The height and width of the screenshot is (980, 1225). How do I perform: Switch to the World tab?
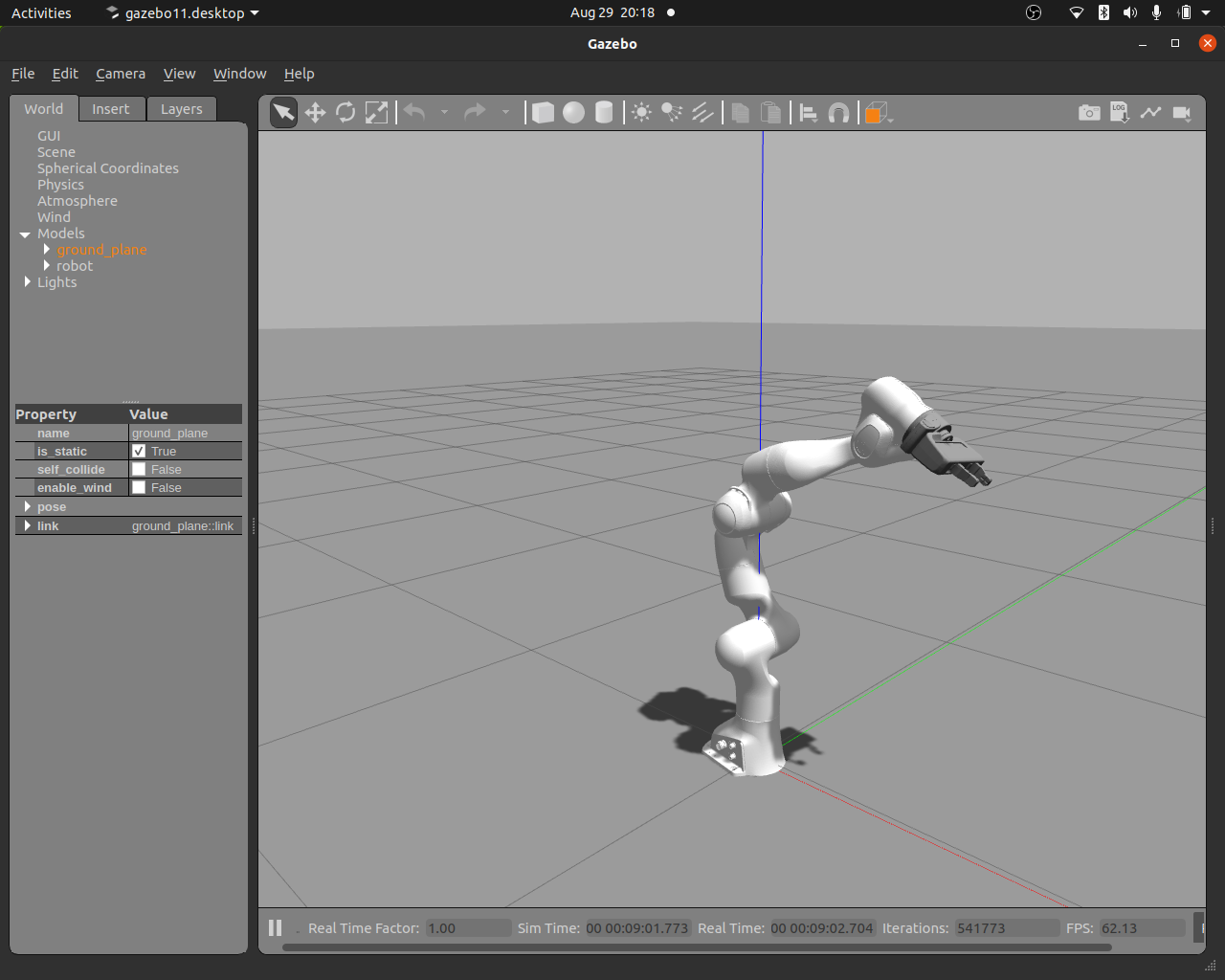point(44,109)
